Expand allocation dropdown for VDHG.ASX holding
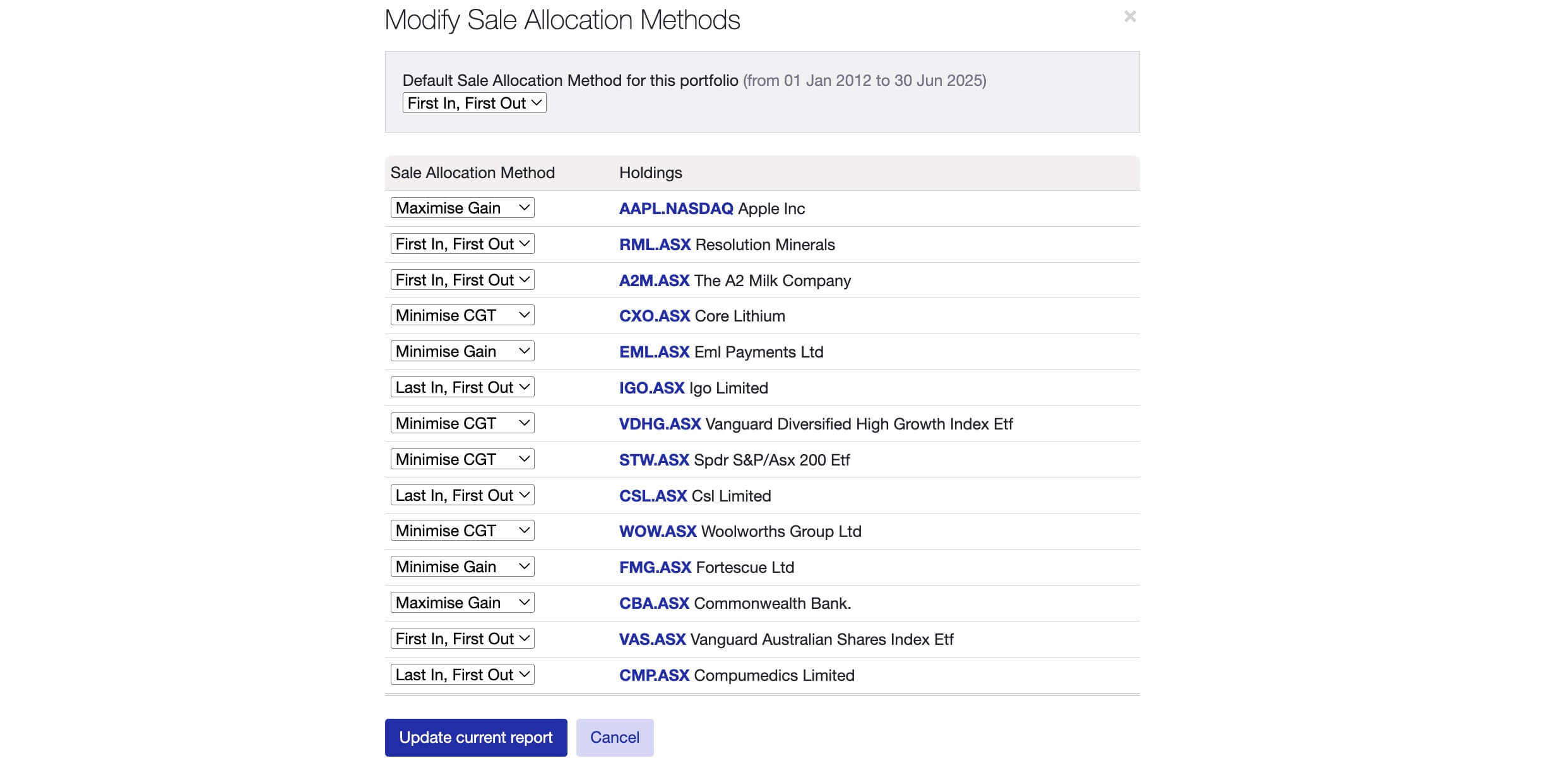 (462, 423)
